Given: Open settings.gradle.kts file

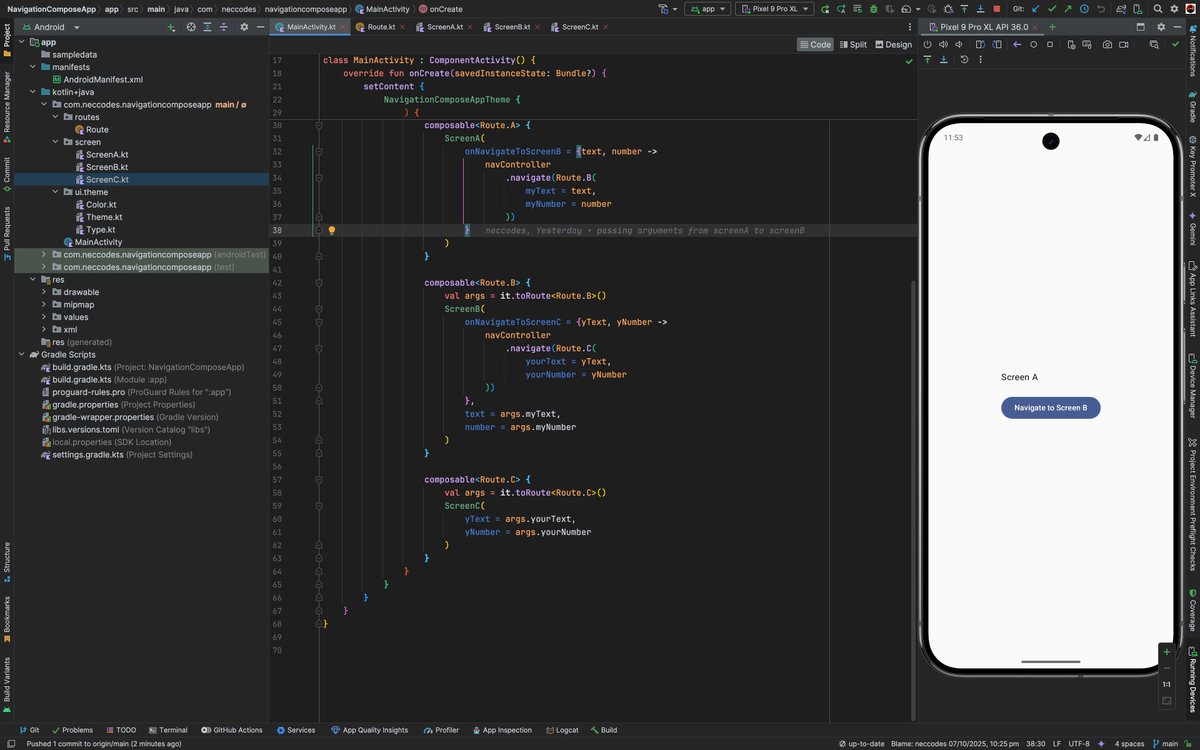Looking at the screenshot, I should pos(88,454).
